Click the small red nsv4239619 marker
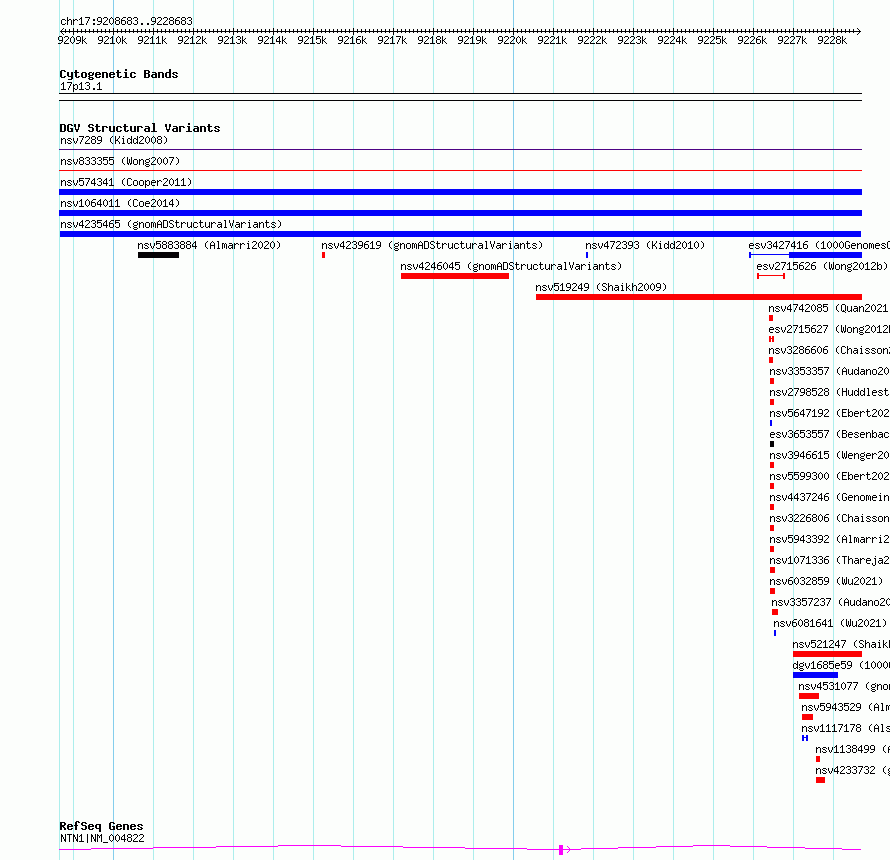Viewport: 890px width, 860px height. click(x=324, y=255)
